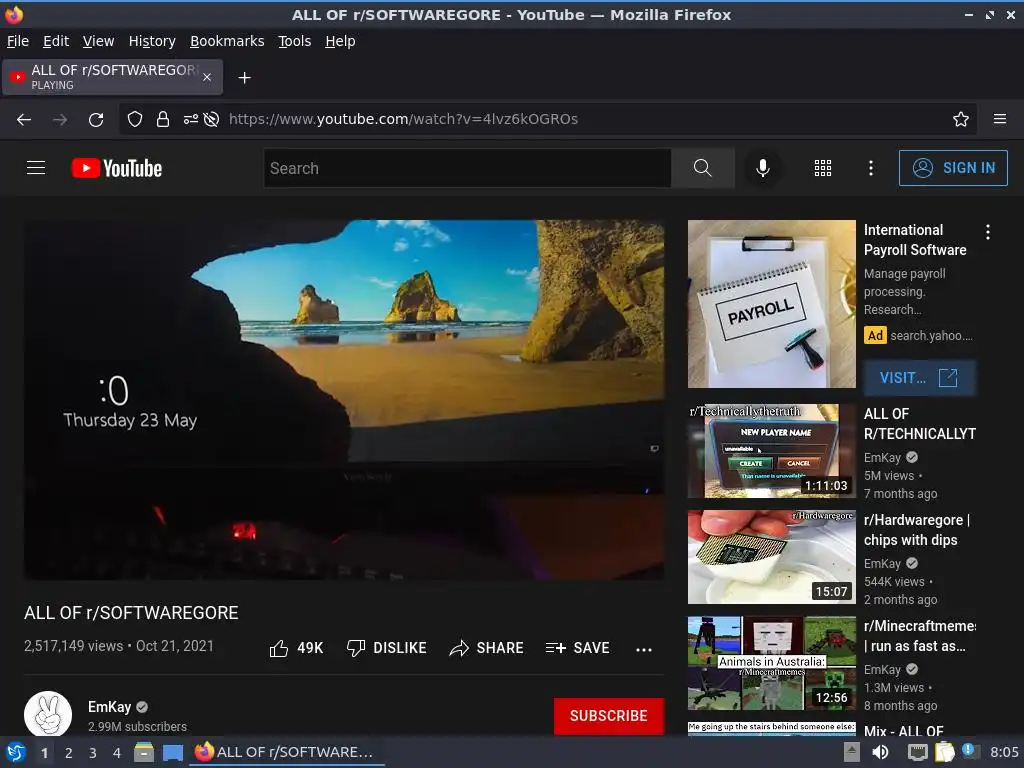
Task: Open the r/Minecraftmemes video title
Action: click(x=920, y=635)
